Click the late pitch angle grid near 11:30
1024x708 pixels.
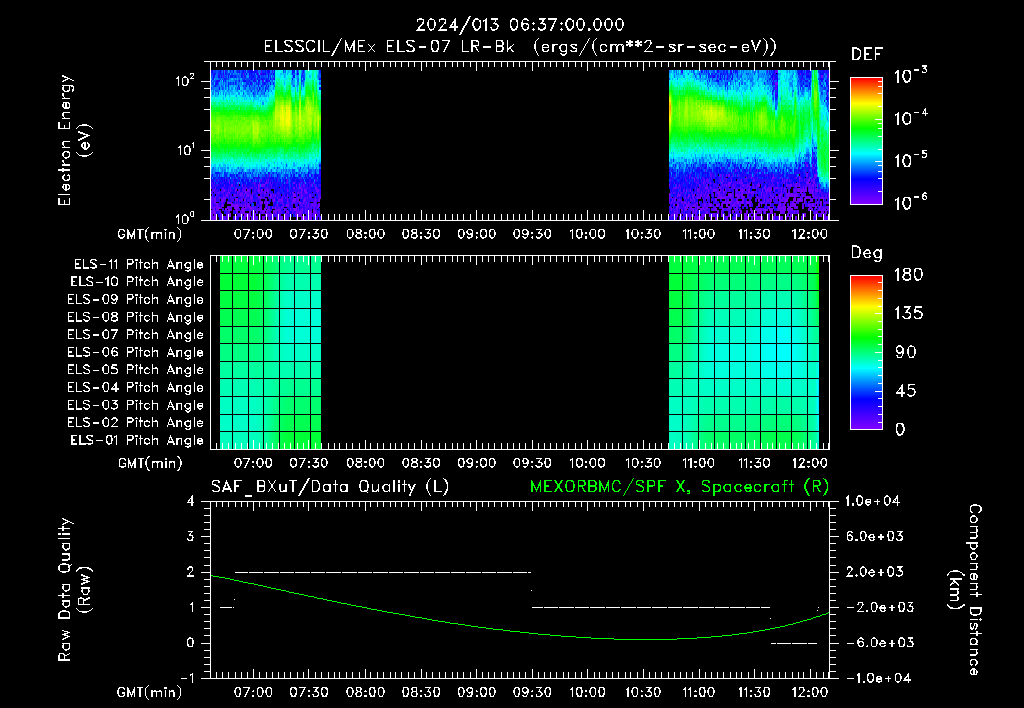point(744,352)
